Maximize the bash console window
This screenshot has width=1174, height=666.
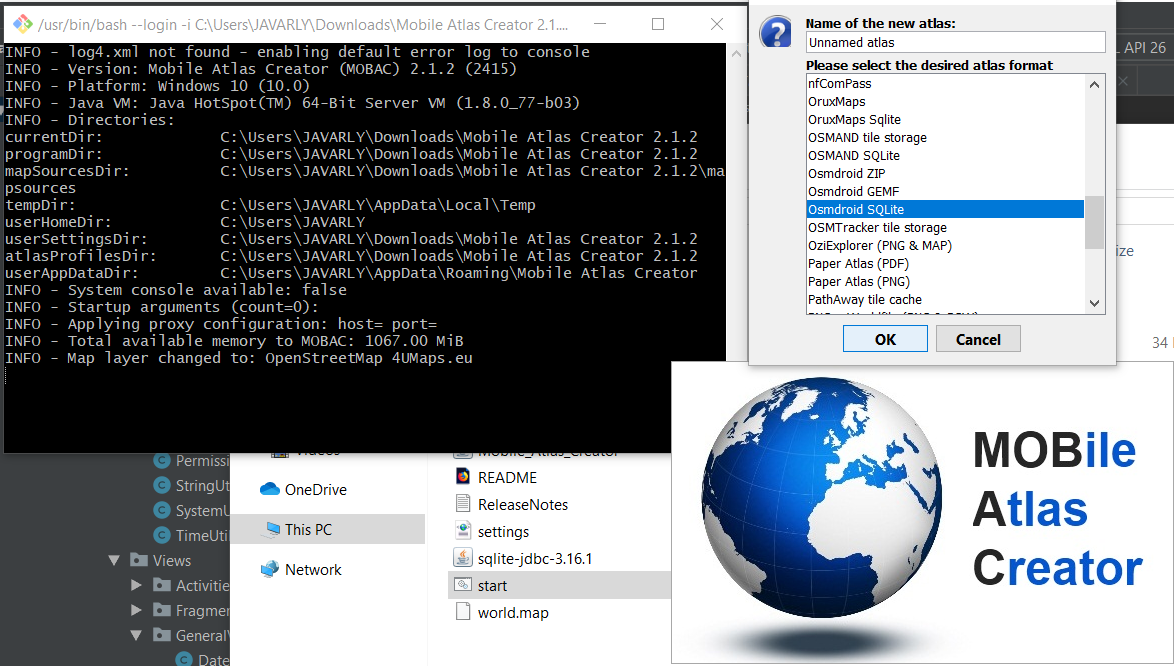(657, 24)
